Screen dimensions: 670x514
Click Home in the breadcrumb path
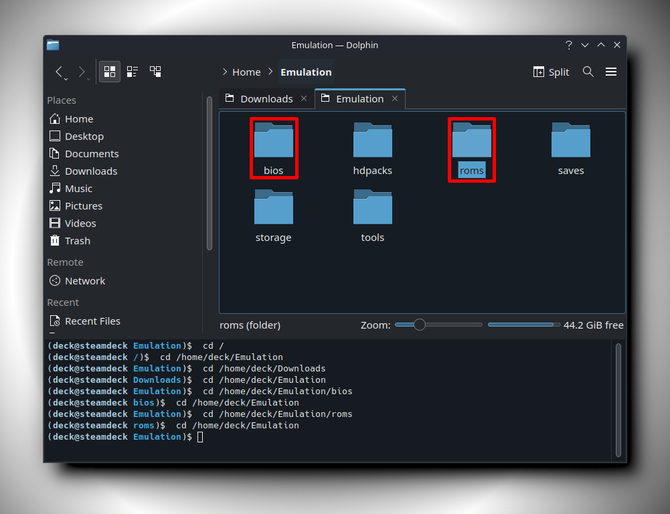click(x=246, y=72)
